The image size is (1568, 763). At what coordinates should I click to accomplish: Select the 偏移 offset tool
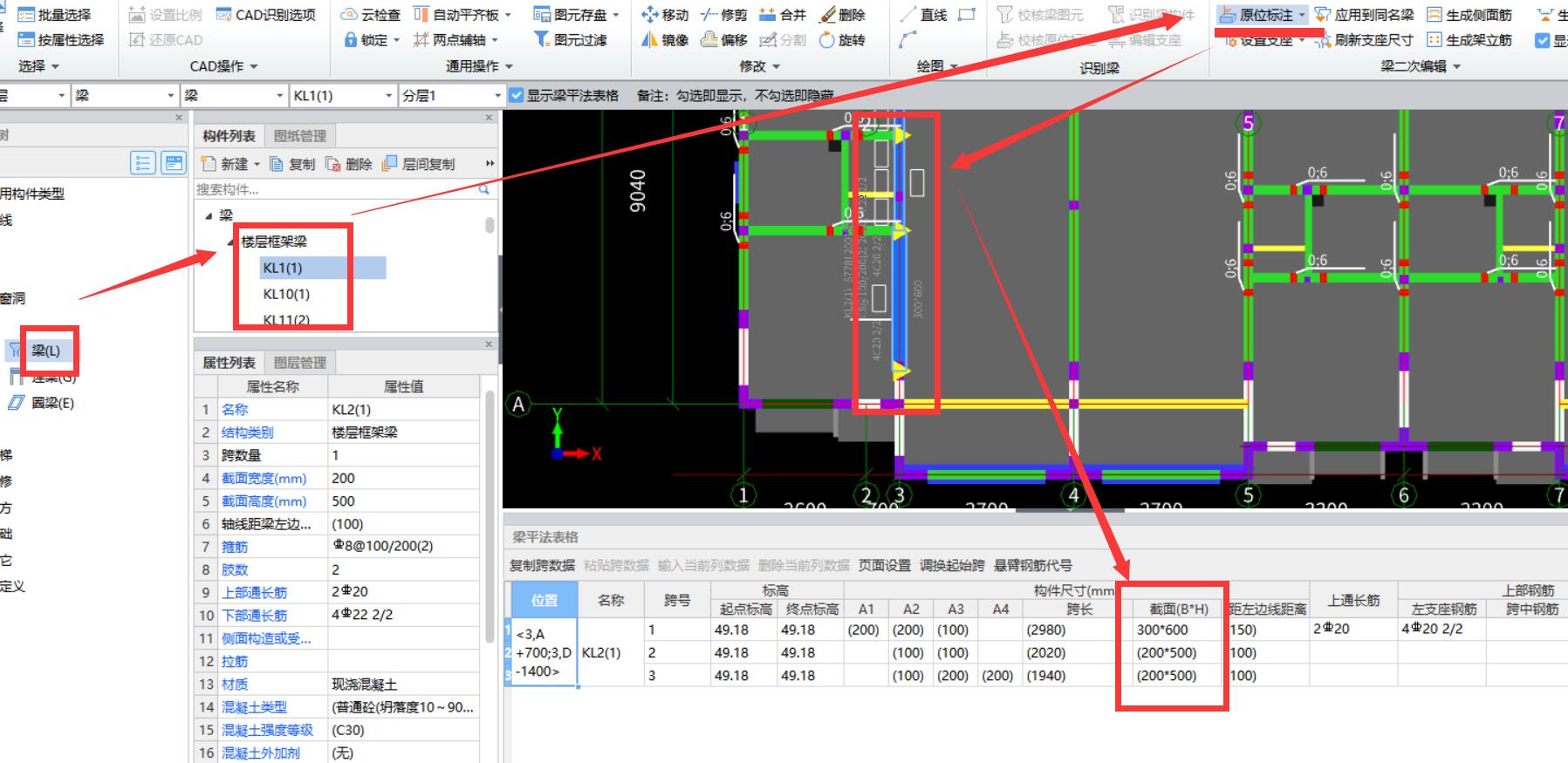pos(724,40)
